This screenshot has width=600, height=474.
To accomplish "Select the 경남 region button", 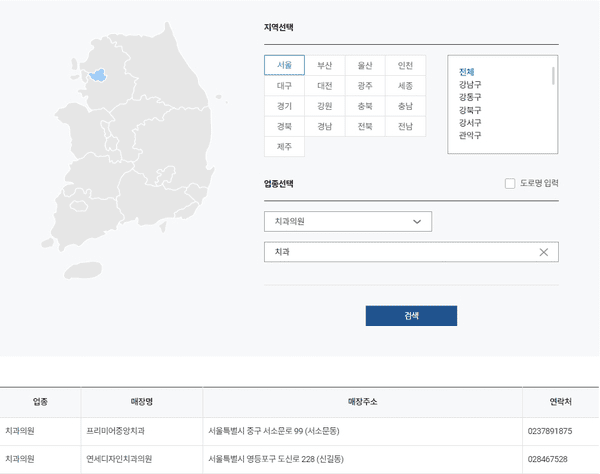I will pyautogui.click(x=325, y=126).
